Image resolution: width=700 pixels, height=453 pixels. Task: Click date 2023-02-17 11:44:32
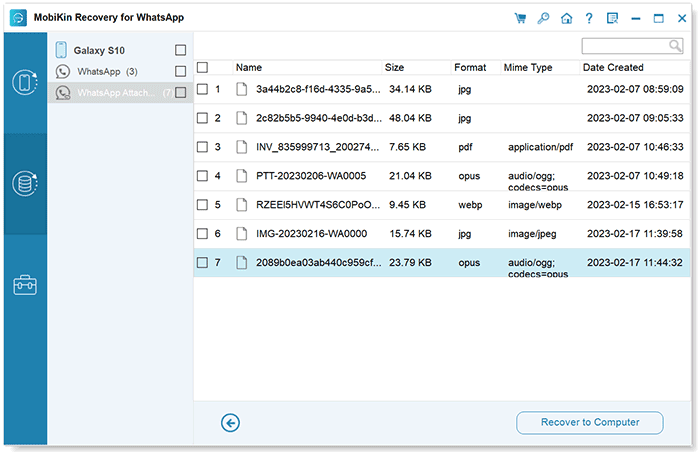click(x=635, y=262)
